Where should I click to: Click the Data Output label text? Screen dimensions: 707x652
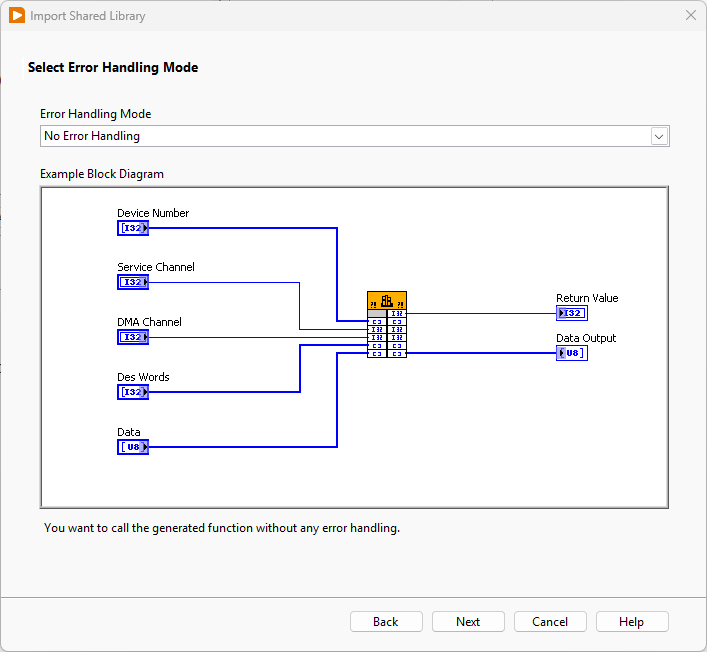pyautogui.click(x=586, y=338)
